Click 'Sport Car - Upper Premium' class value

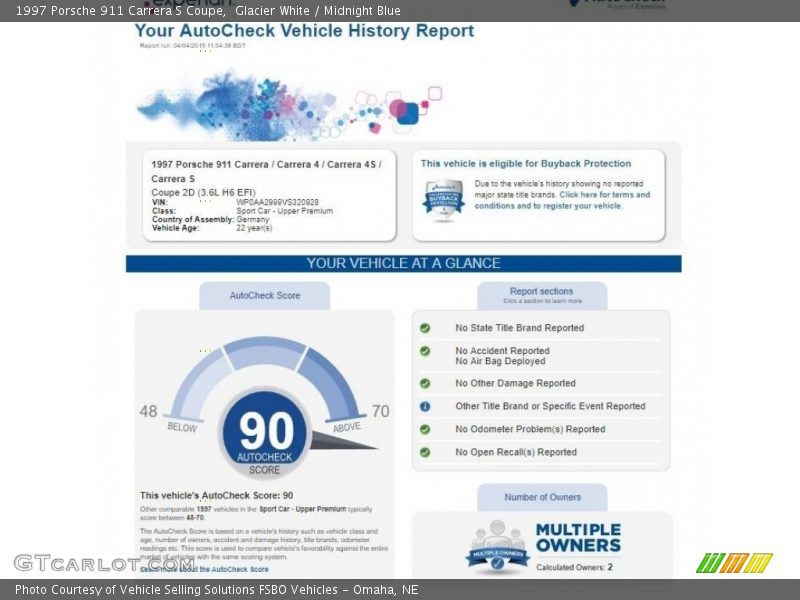(284, 211)
